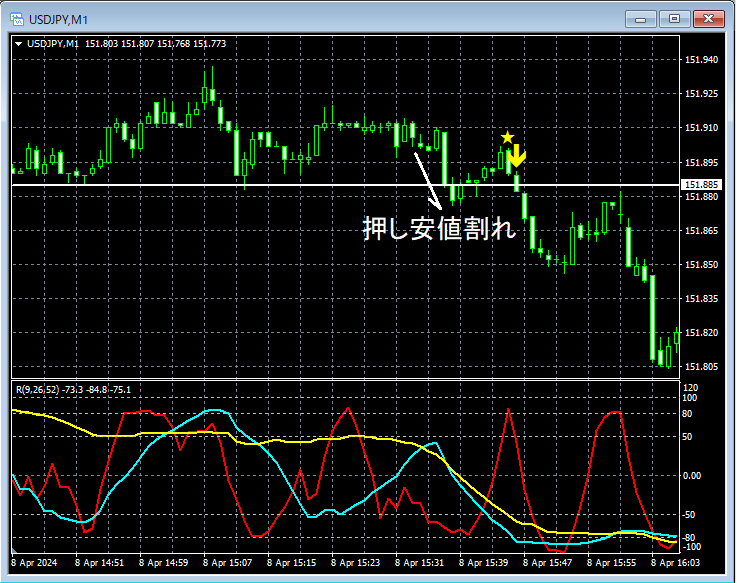The width and height of the screenshot is (737, 583).
Task: Click the 8 Apr 14:59 time label
Action: 163,563
